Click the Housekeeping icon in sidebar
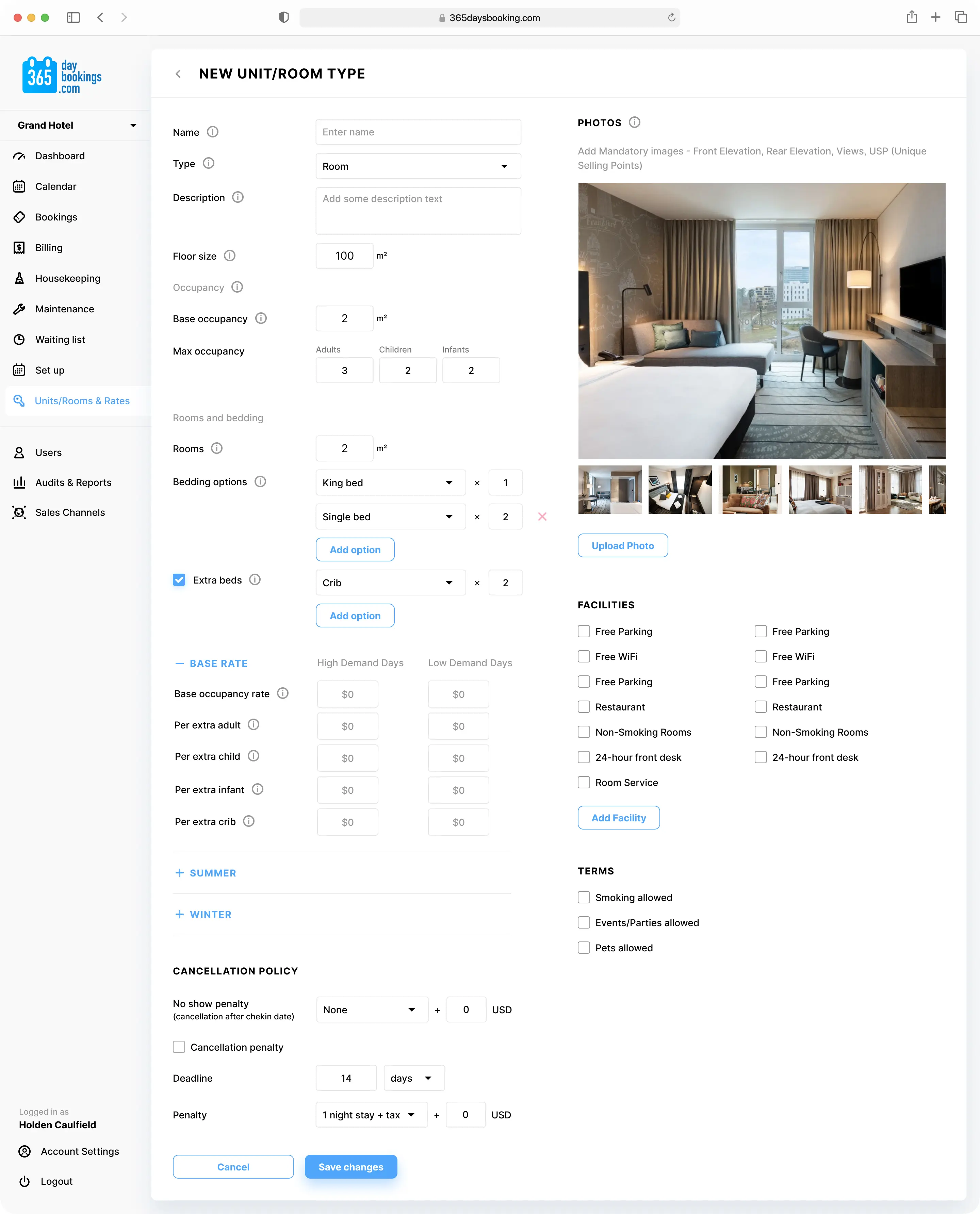980x1214 pixels. pyautogui.click(x=19, y=278)
